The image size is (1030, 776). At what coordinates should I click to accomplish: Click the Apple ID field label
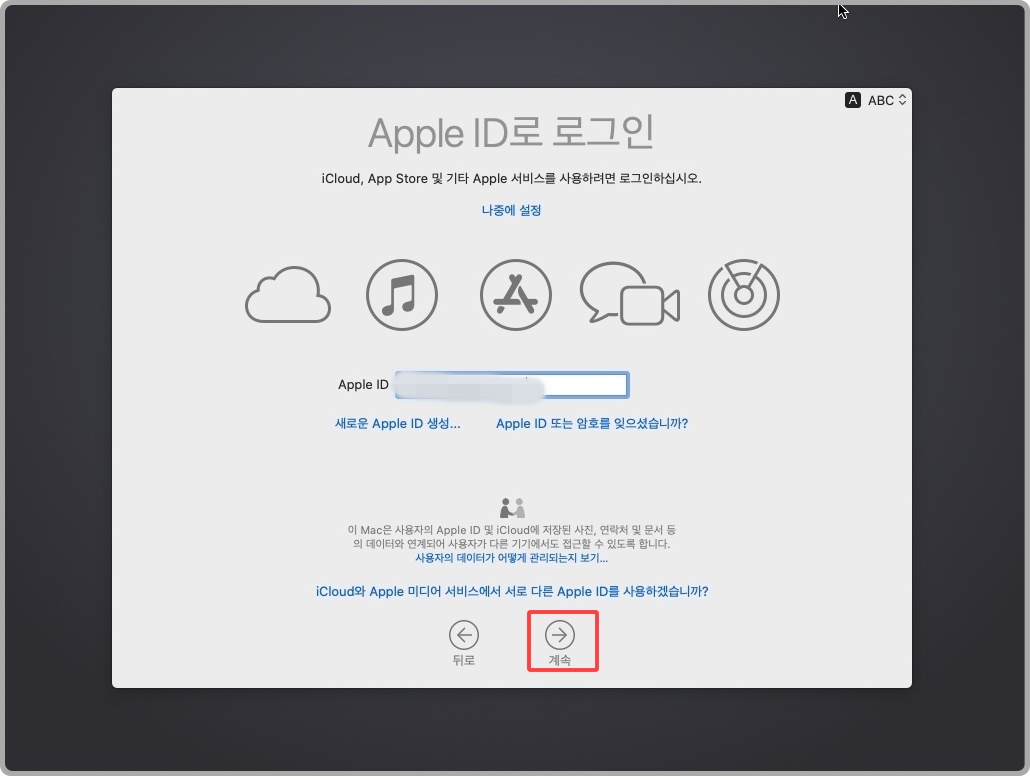coord(363,384)
